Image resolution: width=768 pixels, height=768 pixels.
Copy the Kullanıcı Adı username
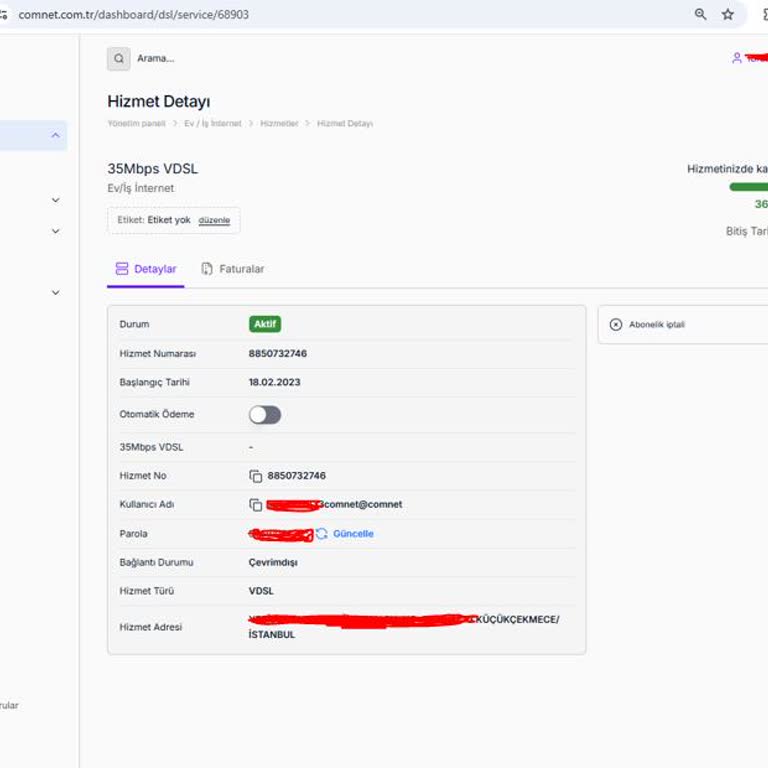pyautogui.click(x=256, y=505)
